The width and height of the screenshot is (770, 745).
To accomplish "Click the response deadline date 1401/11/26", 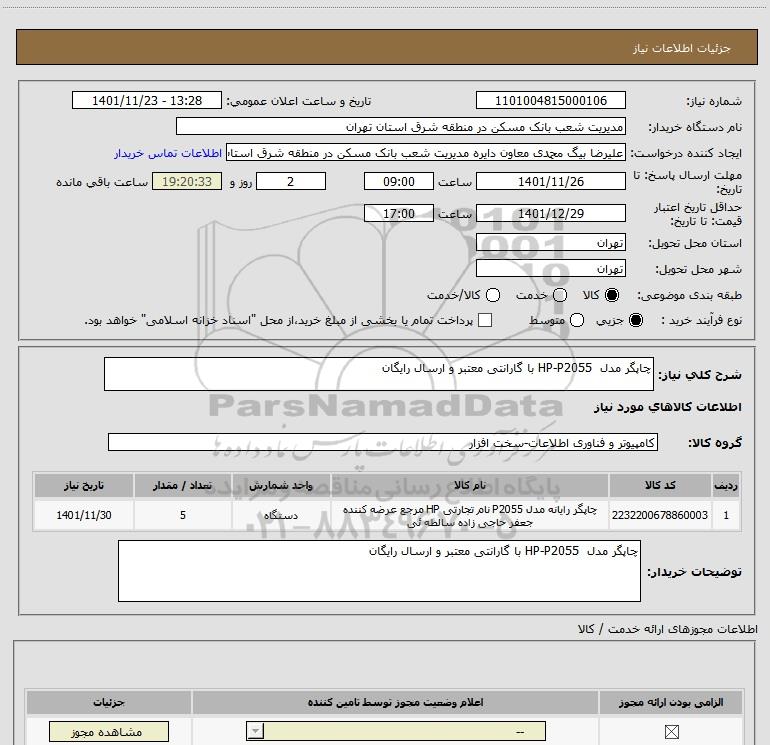I will (550, 181).
